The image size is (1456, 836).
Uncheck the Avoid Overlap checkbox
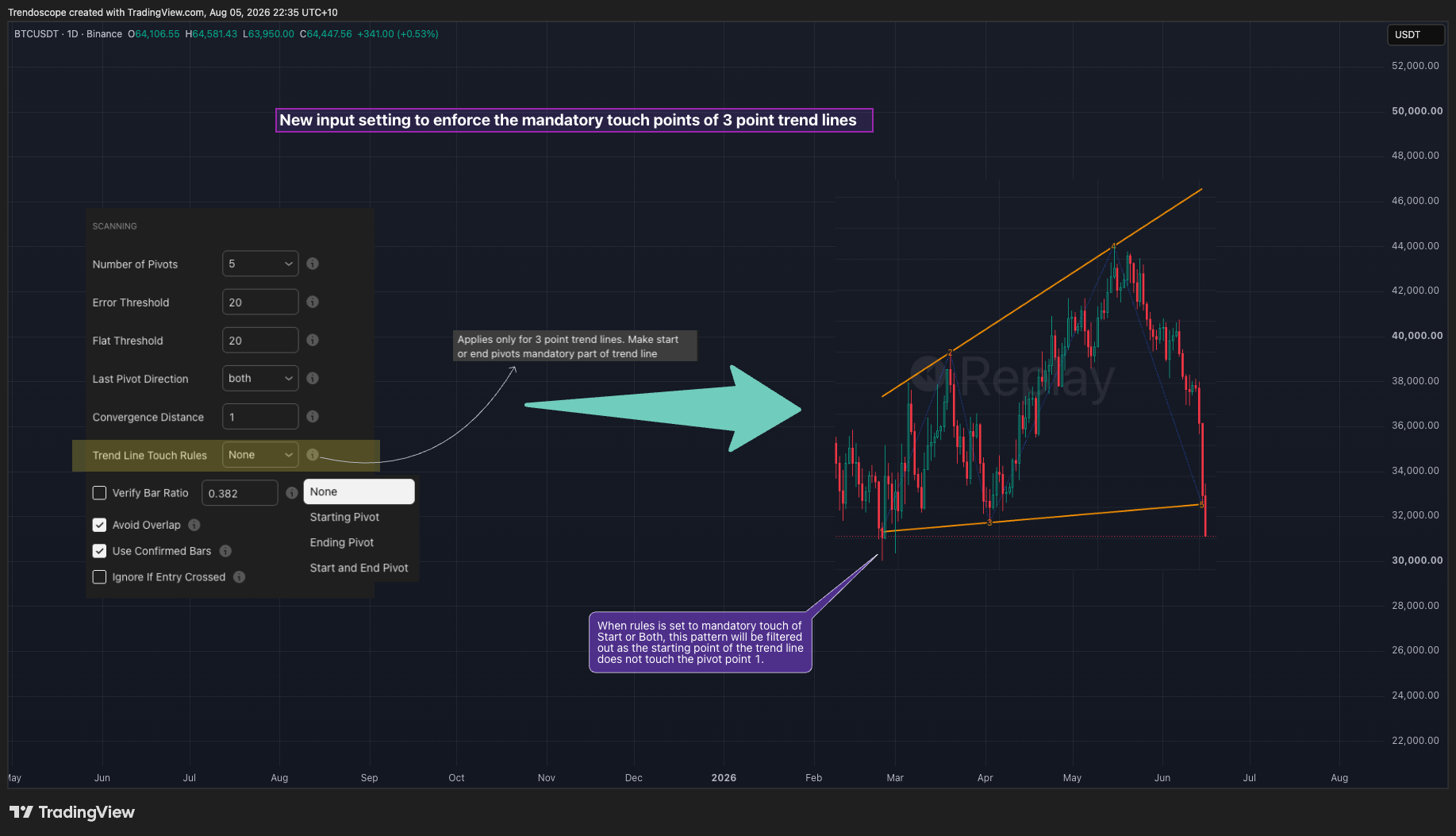[x=99, y=525]
